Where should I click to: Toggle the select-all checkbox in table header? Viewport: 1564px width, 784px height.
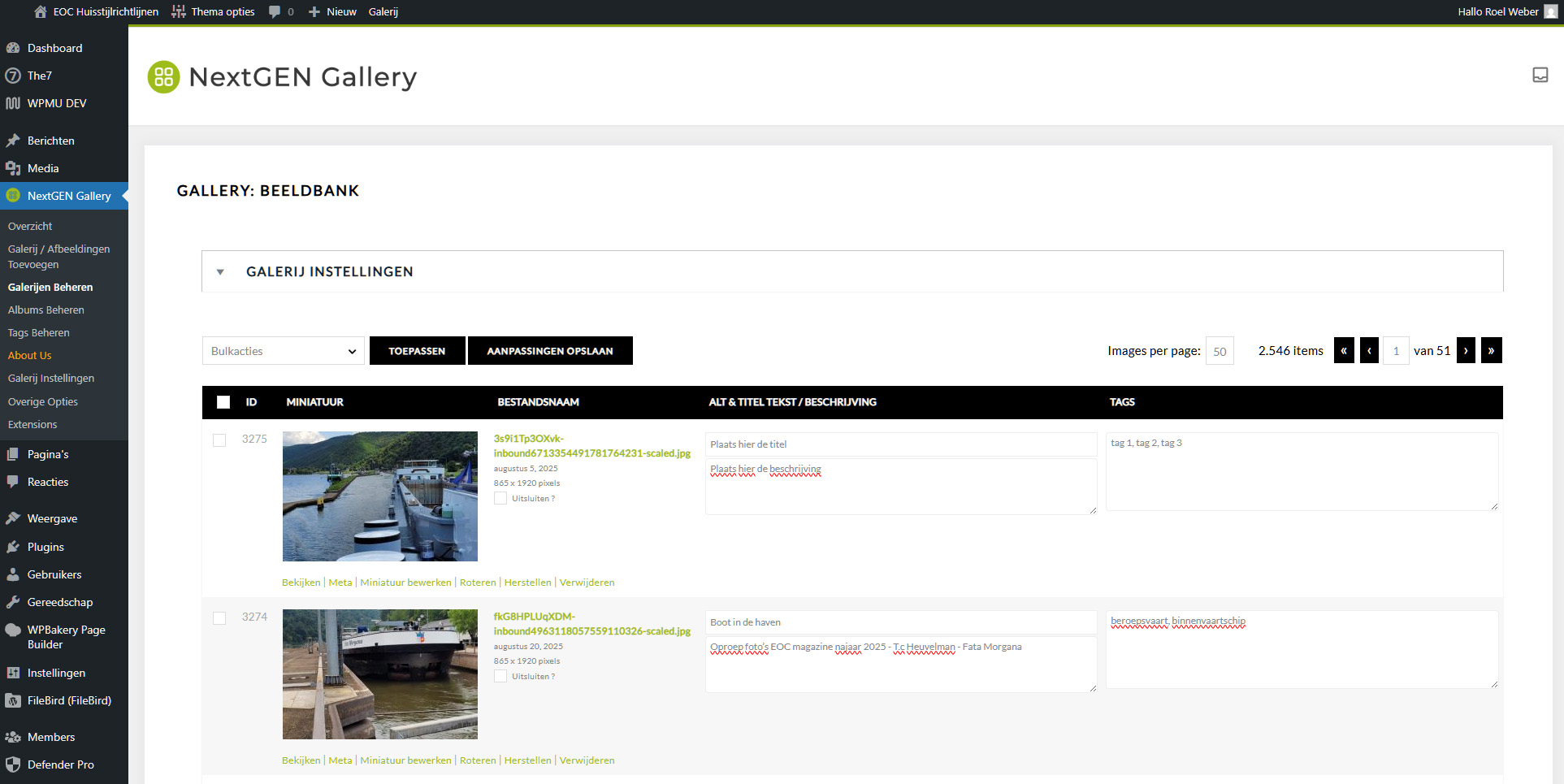[x=223, y=402]
